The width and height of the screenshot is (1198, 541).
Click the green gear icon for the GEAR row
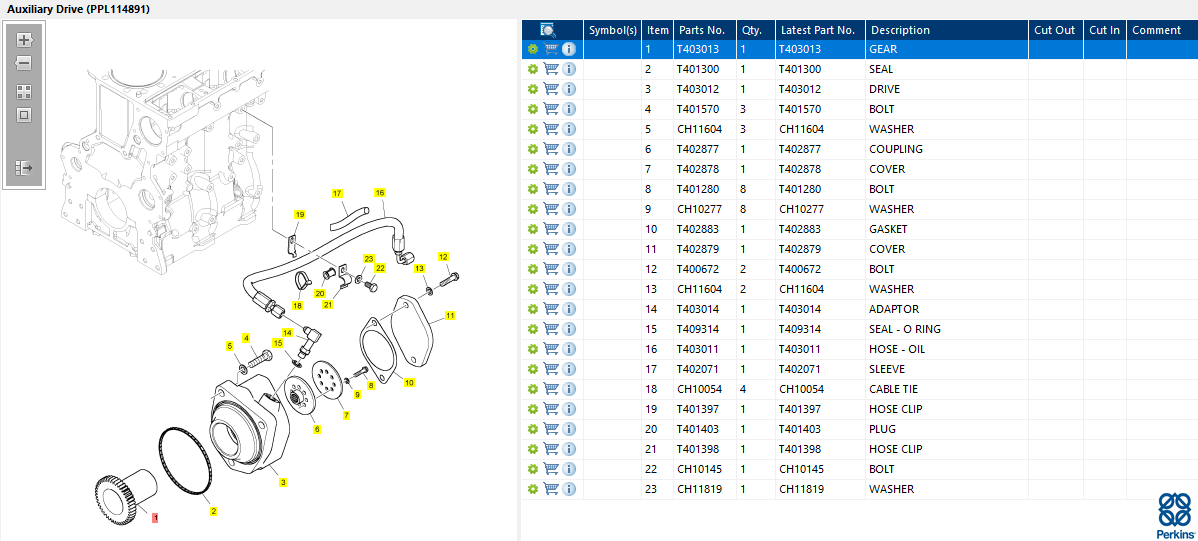pos(533,49)
